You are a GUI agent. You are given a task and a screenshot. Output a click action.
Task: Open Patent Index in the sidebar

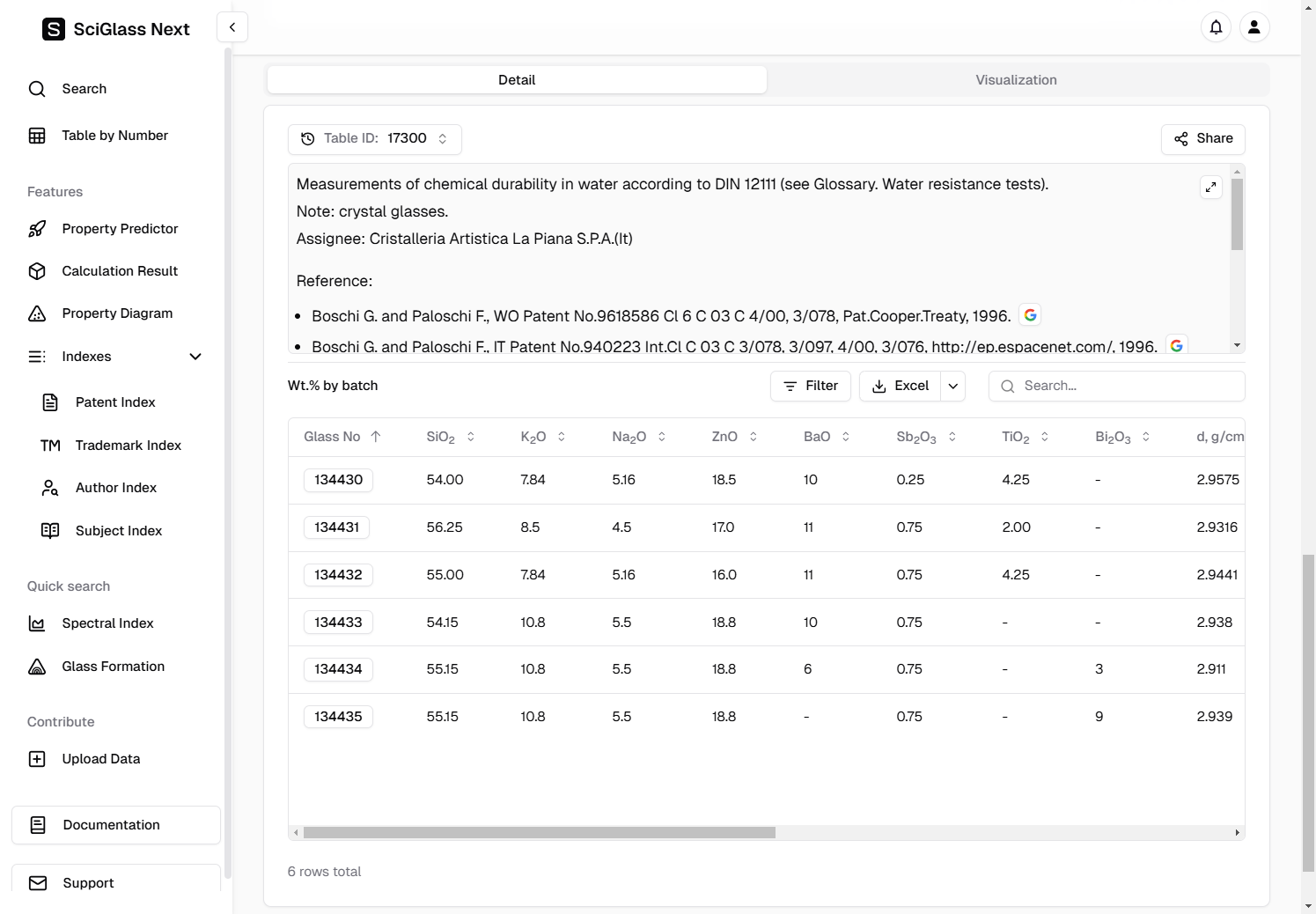pyautogui.click(x=115, y=402)
